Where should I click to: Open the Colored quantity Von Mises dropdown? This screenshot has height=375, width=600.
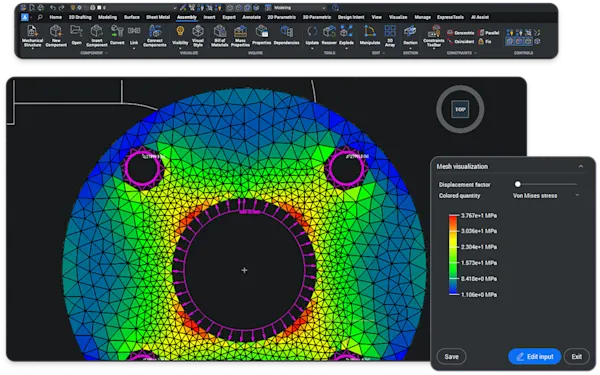[x=546, y=196]
